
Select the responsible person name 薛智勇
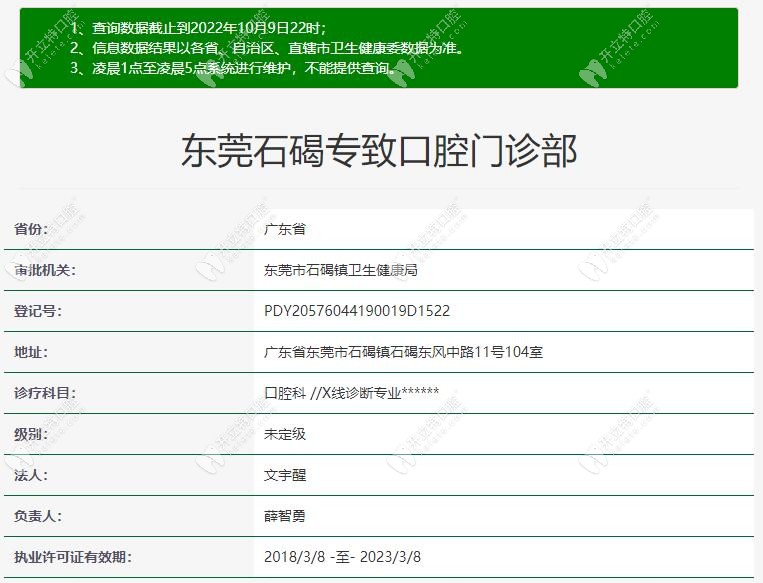point(285,515)
